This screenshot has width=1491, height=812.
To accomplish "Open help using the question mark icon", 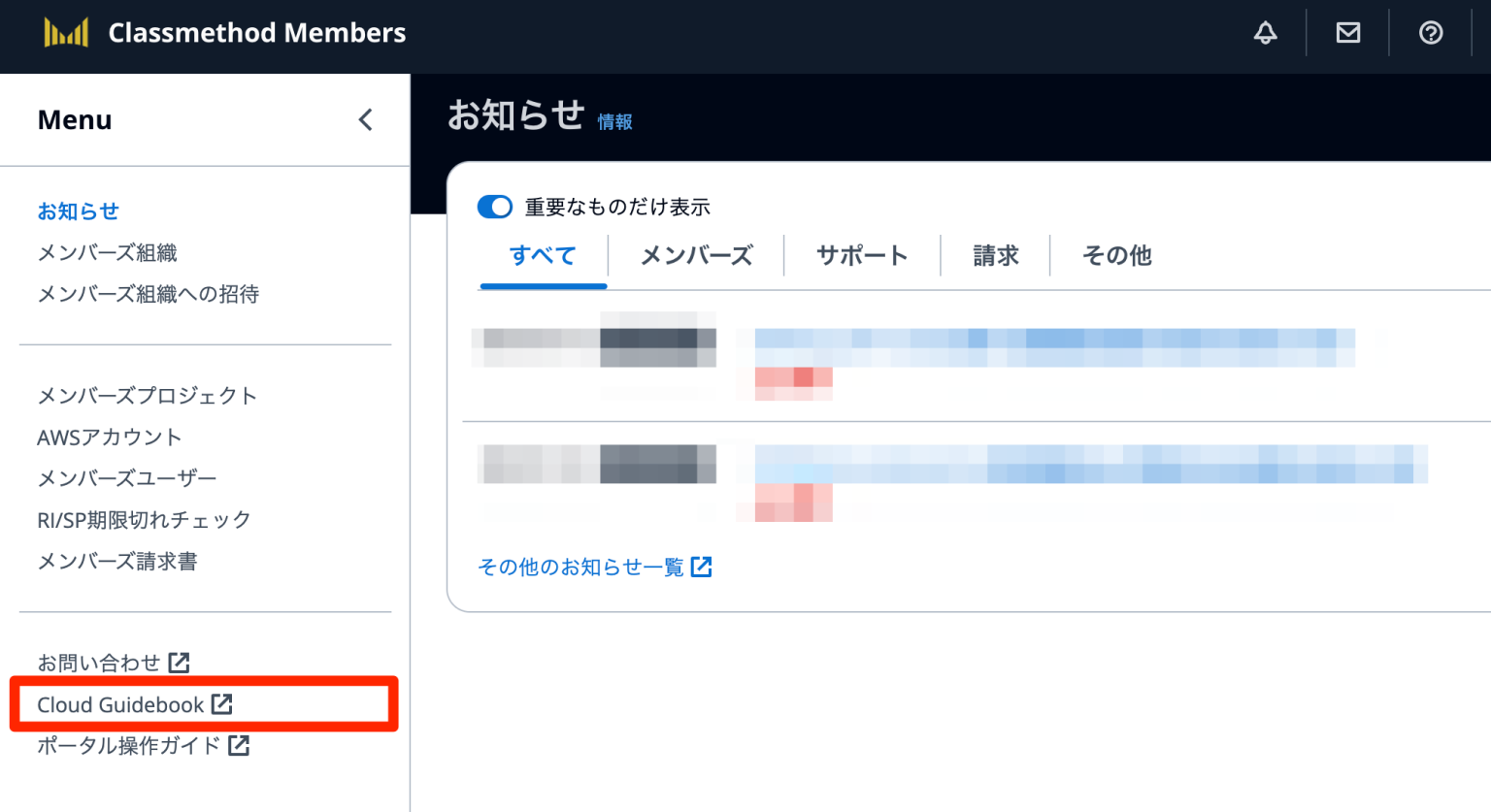I will 1430,32.
